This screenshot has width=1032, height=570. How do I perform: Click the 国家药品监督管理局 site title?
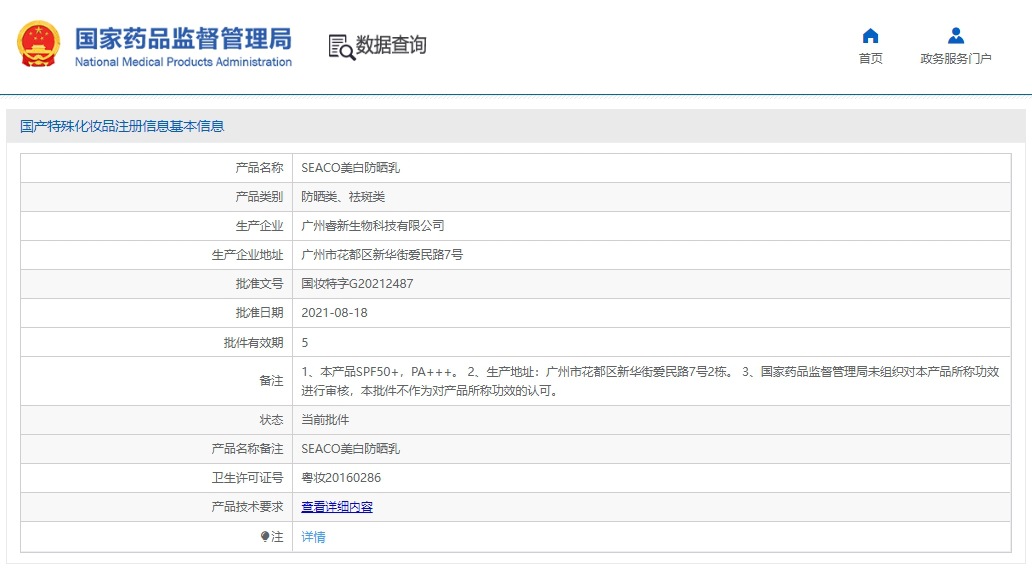pyautogui.click(x=183, y=39)
